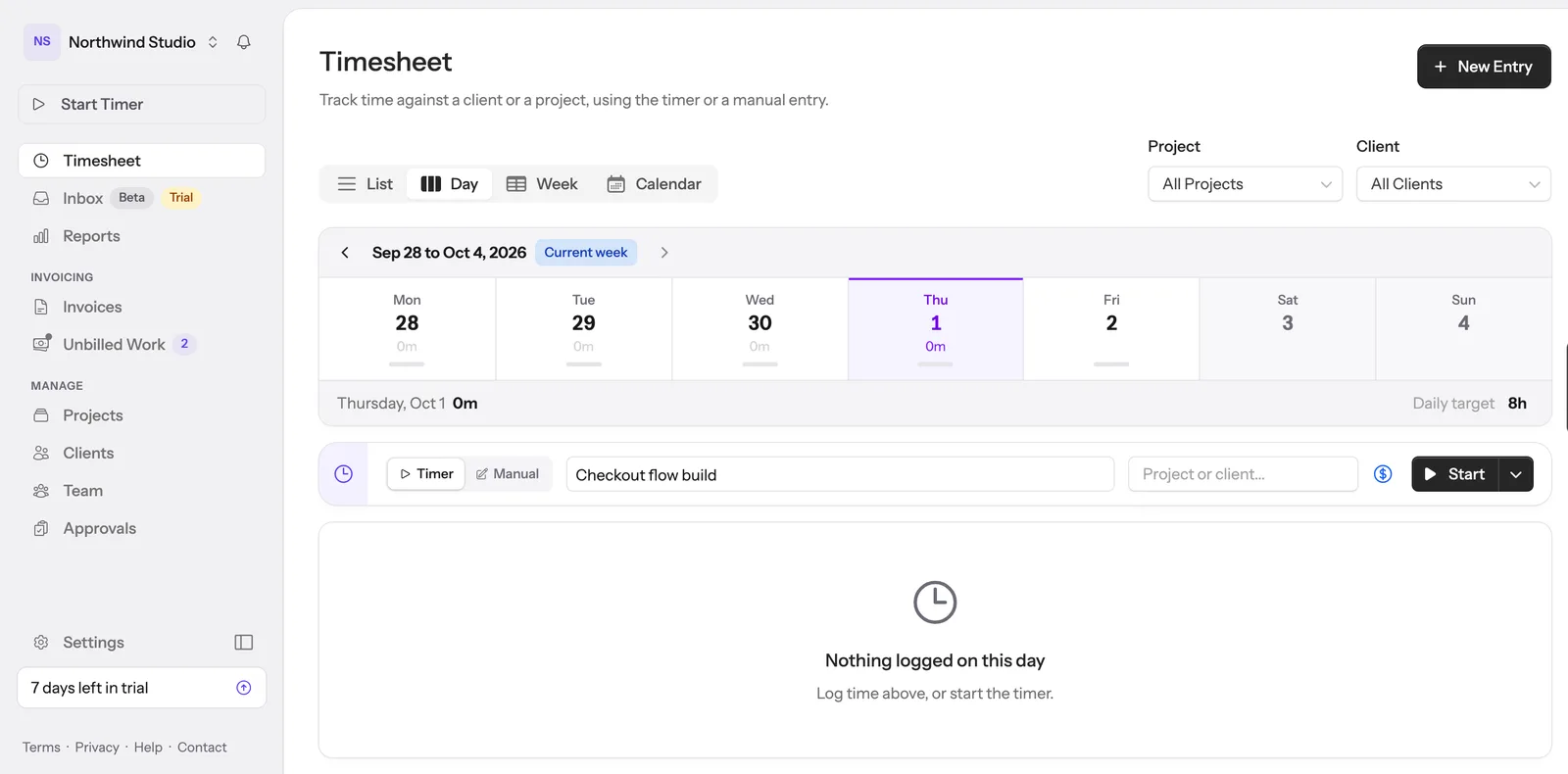Open the Terms footer link

(41, 748)
